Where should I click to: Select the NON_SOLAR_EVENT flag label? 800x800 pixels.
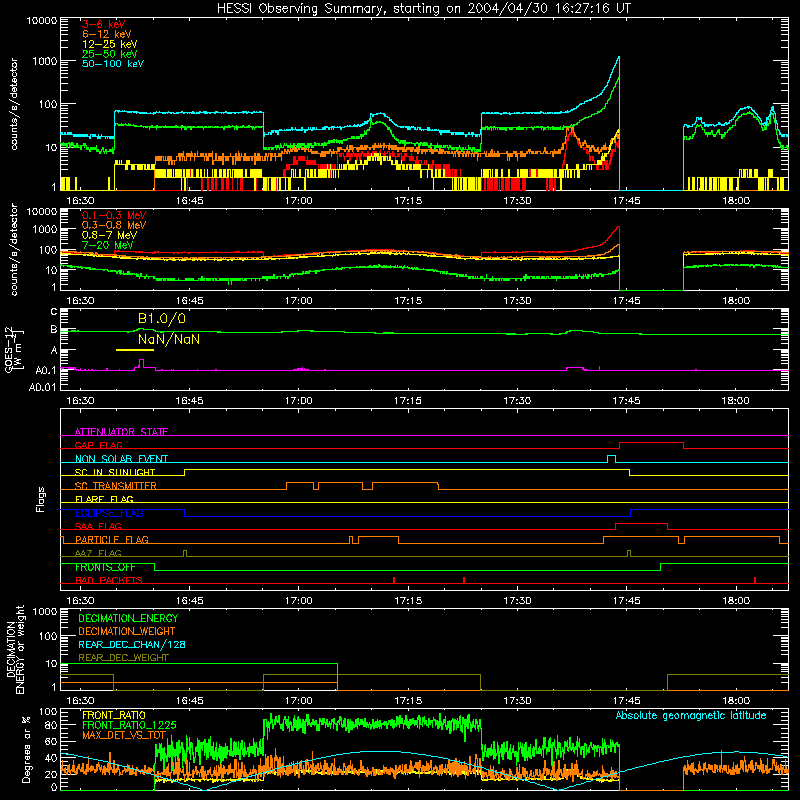point(121,459)
